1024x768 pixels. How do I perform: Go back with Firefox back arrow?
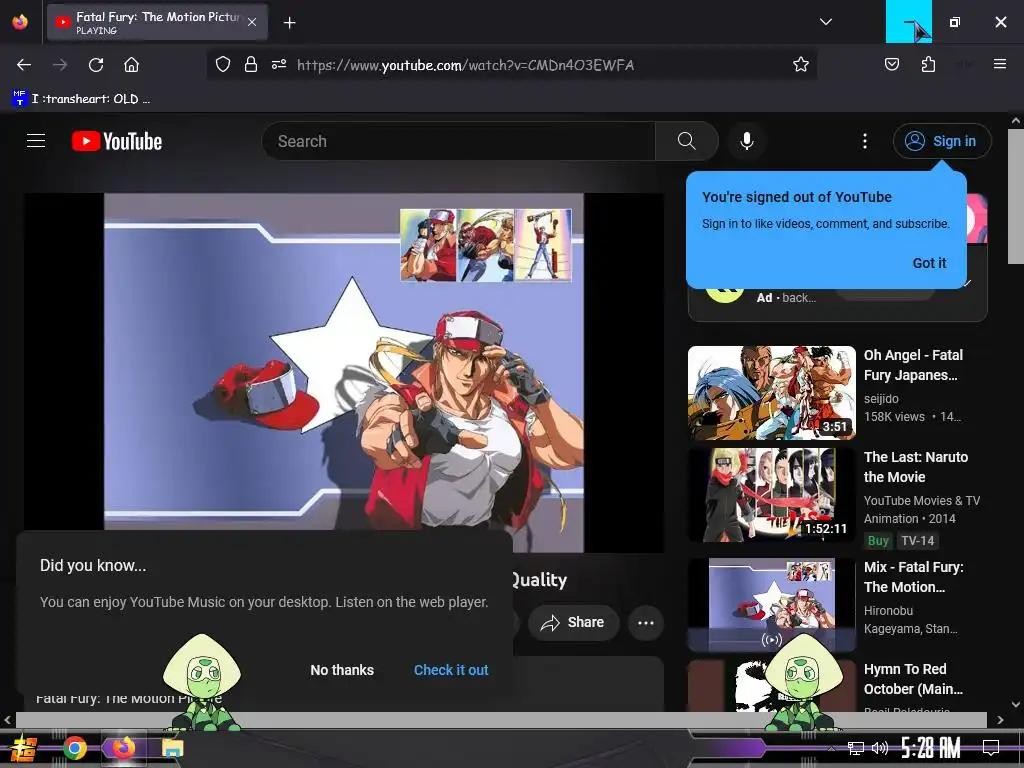pos(24,65)
